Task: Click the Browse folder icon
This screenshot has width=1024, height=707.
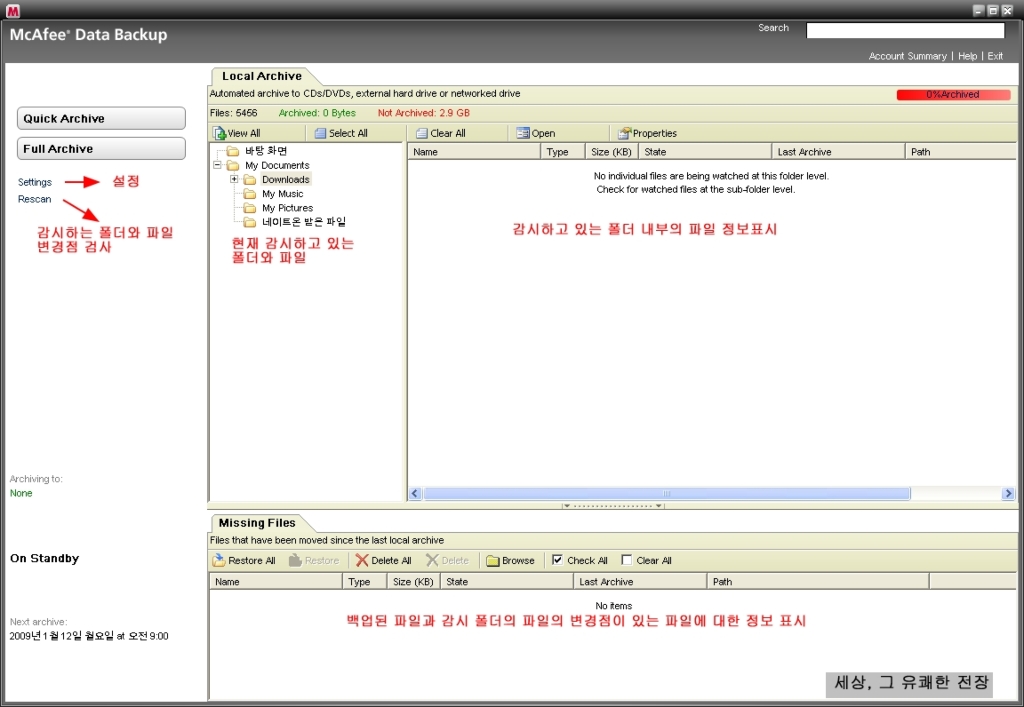Action: 492,561
